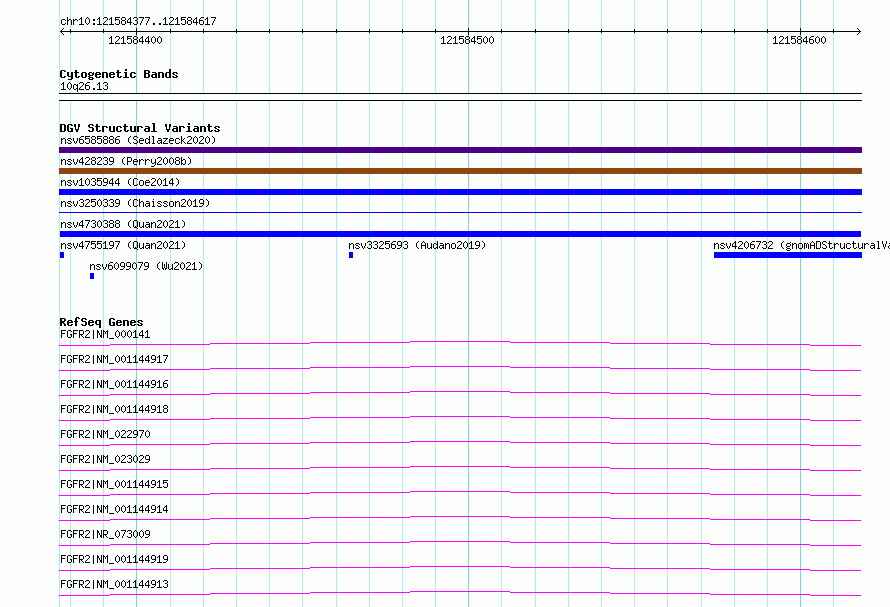Open the FGFR2|NM_001144914 transcript
This screenshot has height=607, width=890.
114,509
